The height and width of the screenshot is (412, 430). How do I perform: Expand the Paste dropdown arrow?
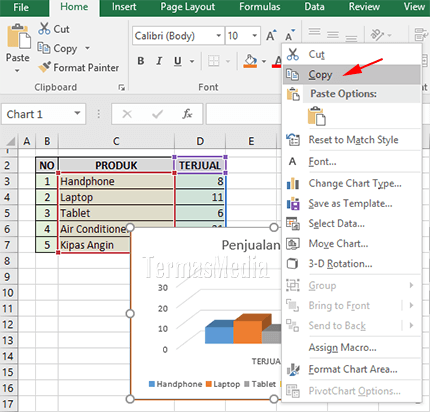[17, 71]
